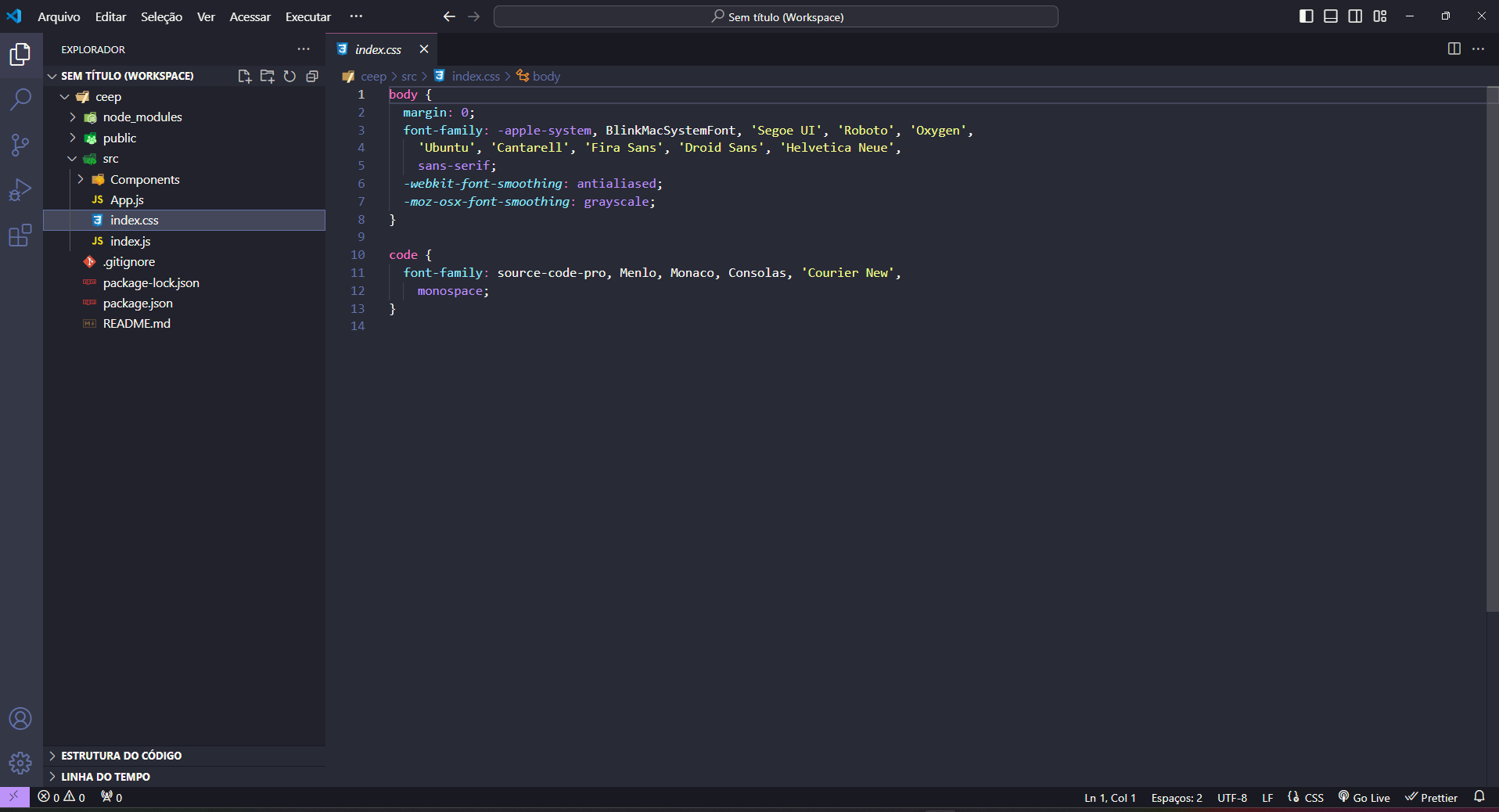Screen dimensions: 1499x812
Task: Change CSS language mode in status bar
Action: (1314, 798)
